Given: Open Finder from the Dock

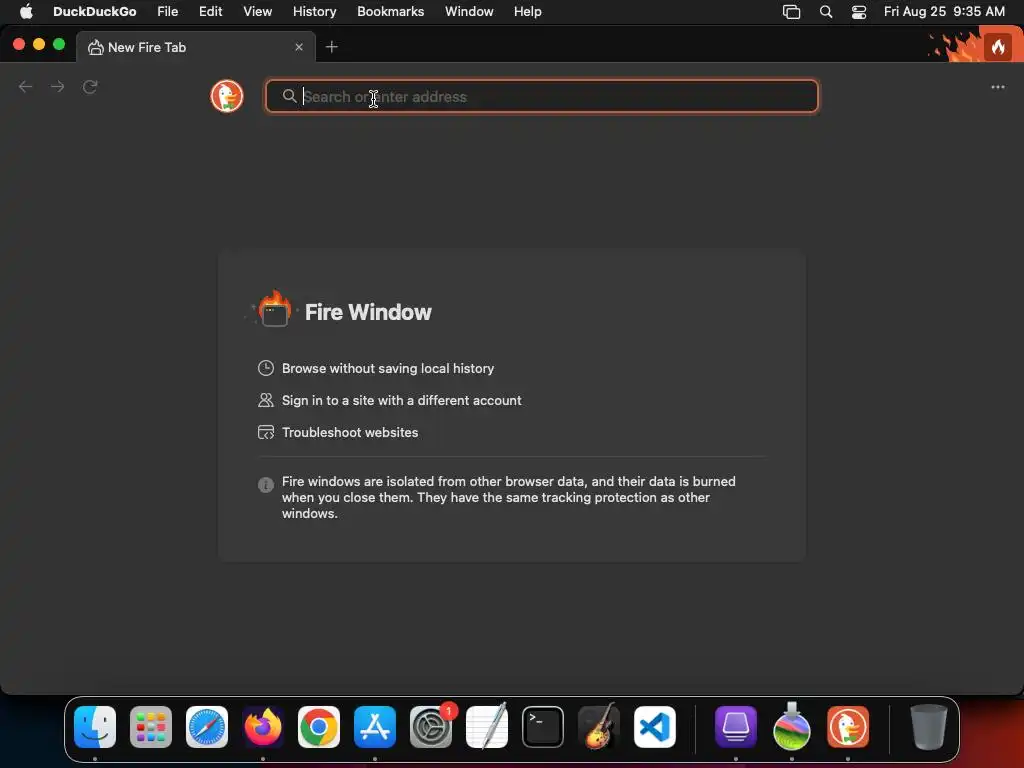Looking at the screenshot, I should pyautogui.click(x=95, y=727).
